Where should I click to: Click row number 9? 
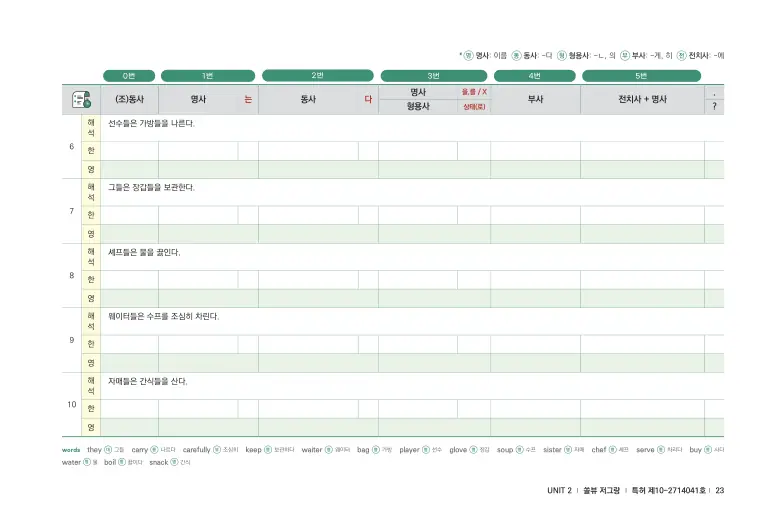[x=71, y=340]
